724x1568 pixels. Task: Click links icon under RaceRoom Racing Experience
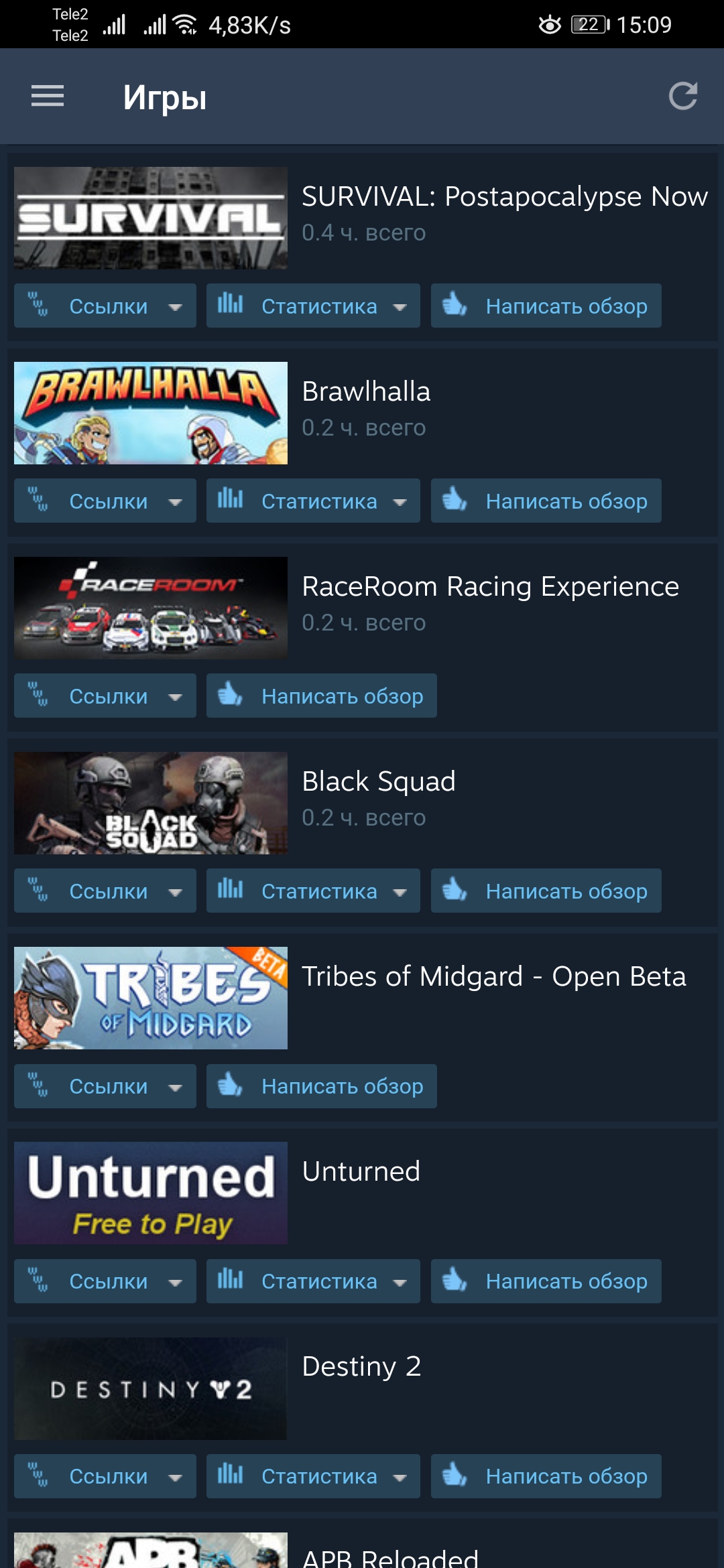point(38,694)
